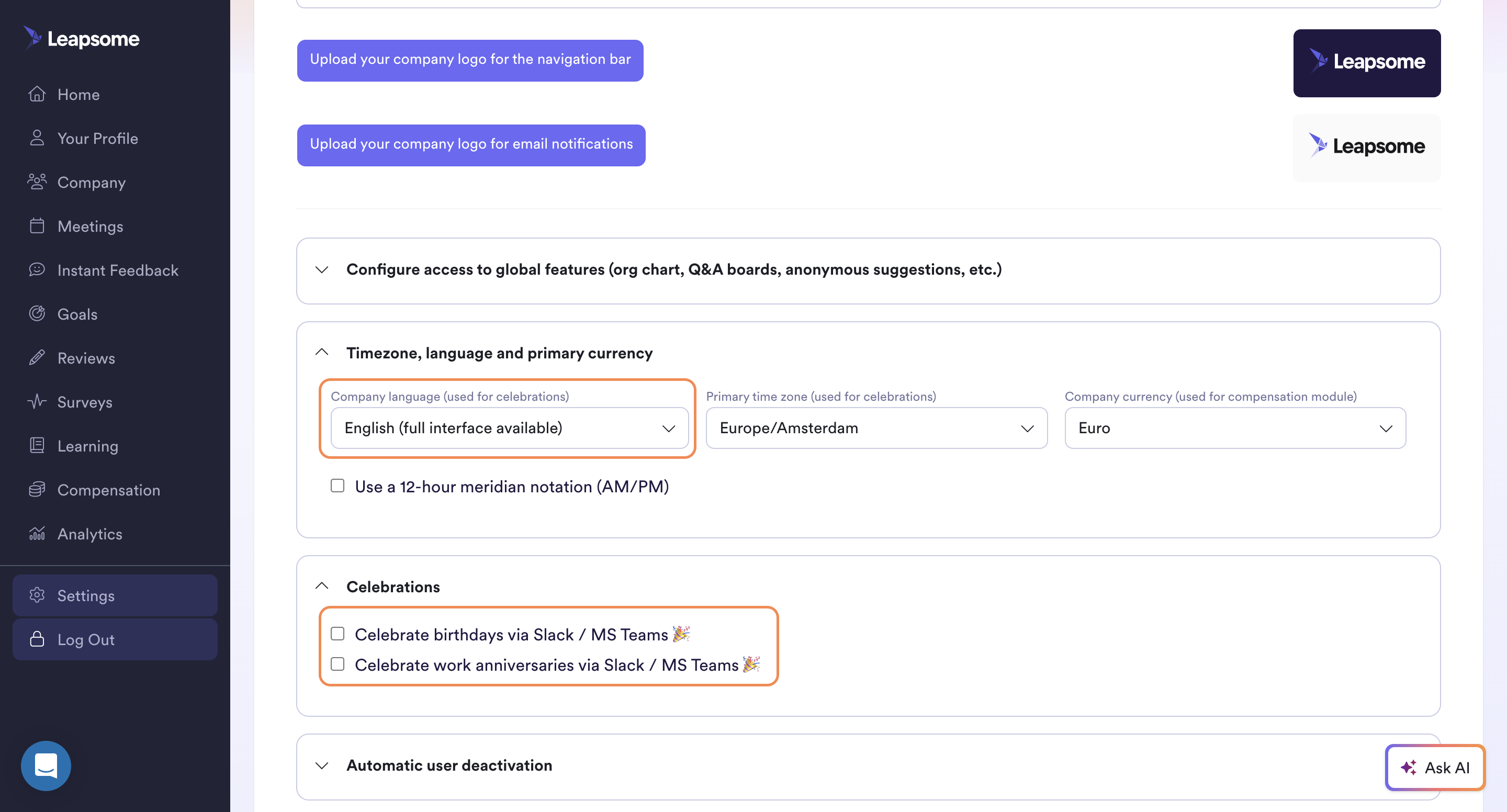Click the Analytics chart icon
This screenshot has width=1507, height=812.
[x=37, y=533]
